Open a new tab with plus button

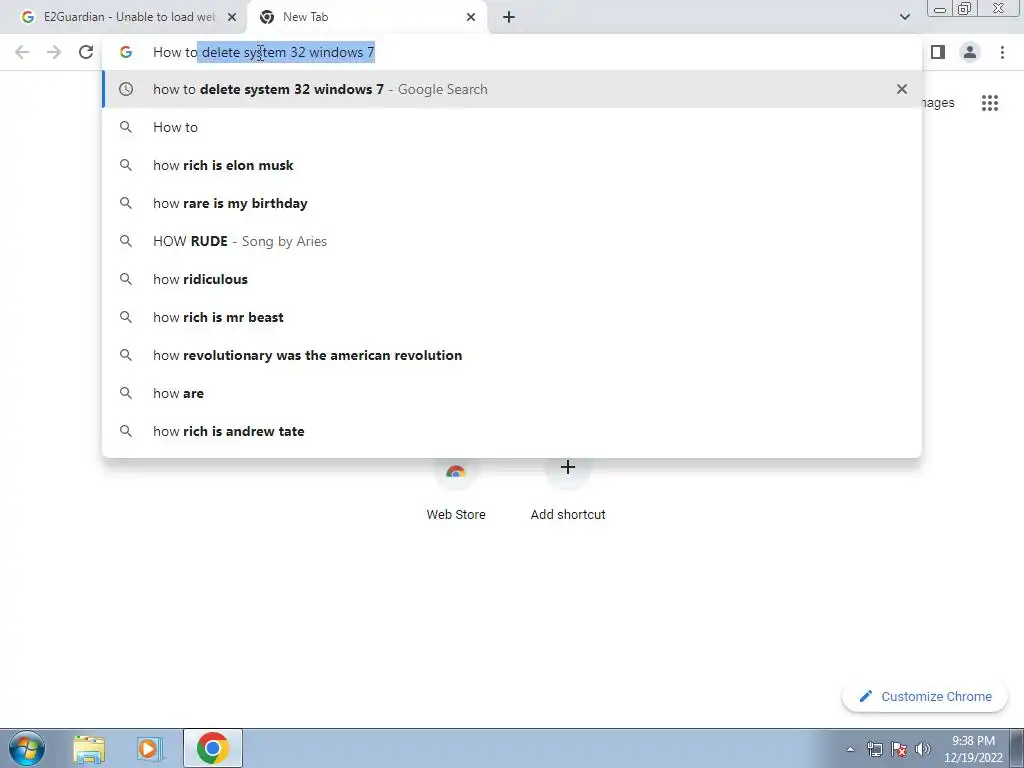tap(509, 17)
